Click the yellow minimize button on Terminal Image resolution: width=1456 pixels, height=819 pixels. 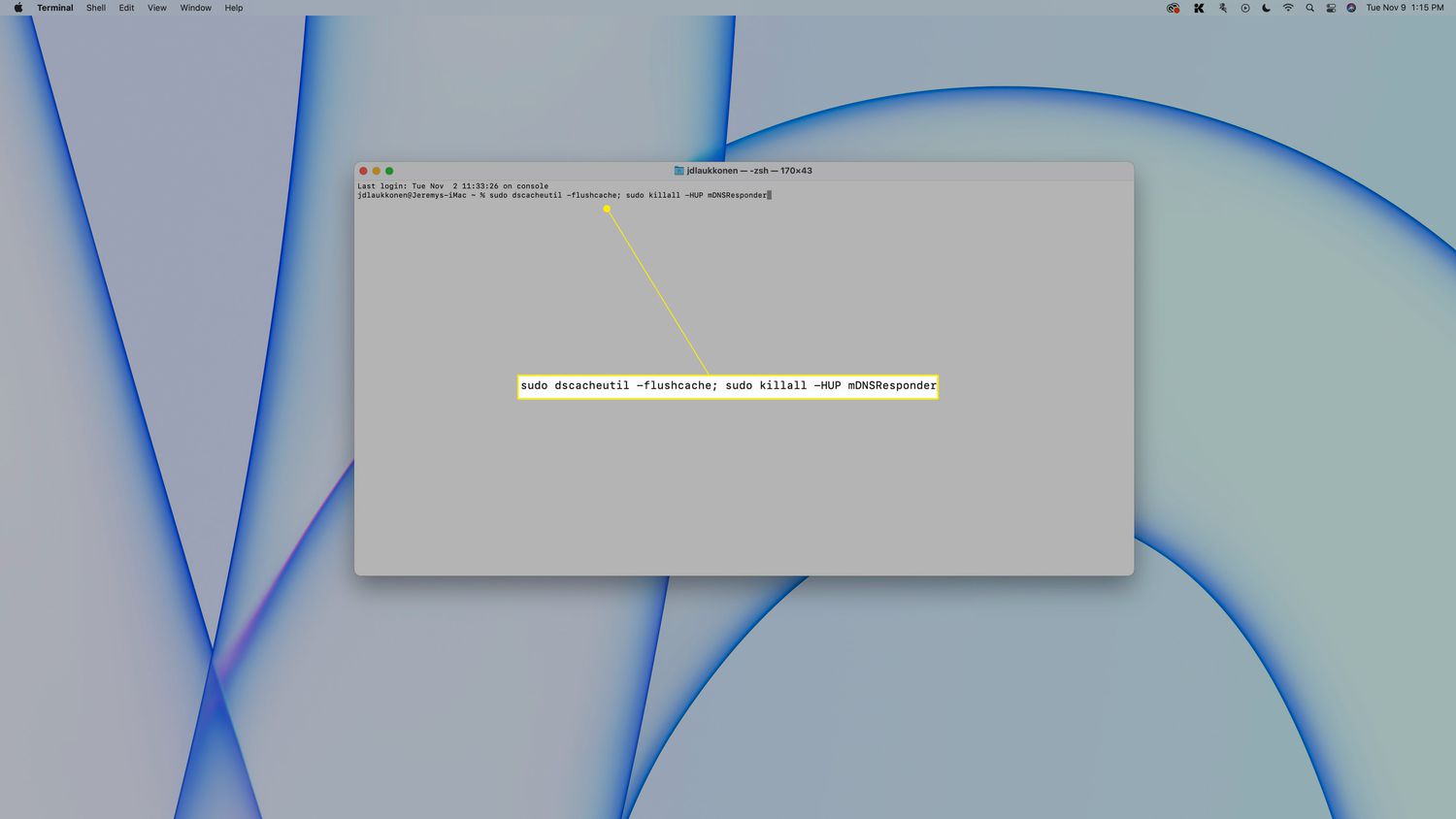tap(377, 171)
